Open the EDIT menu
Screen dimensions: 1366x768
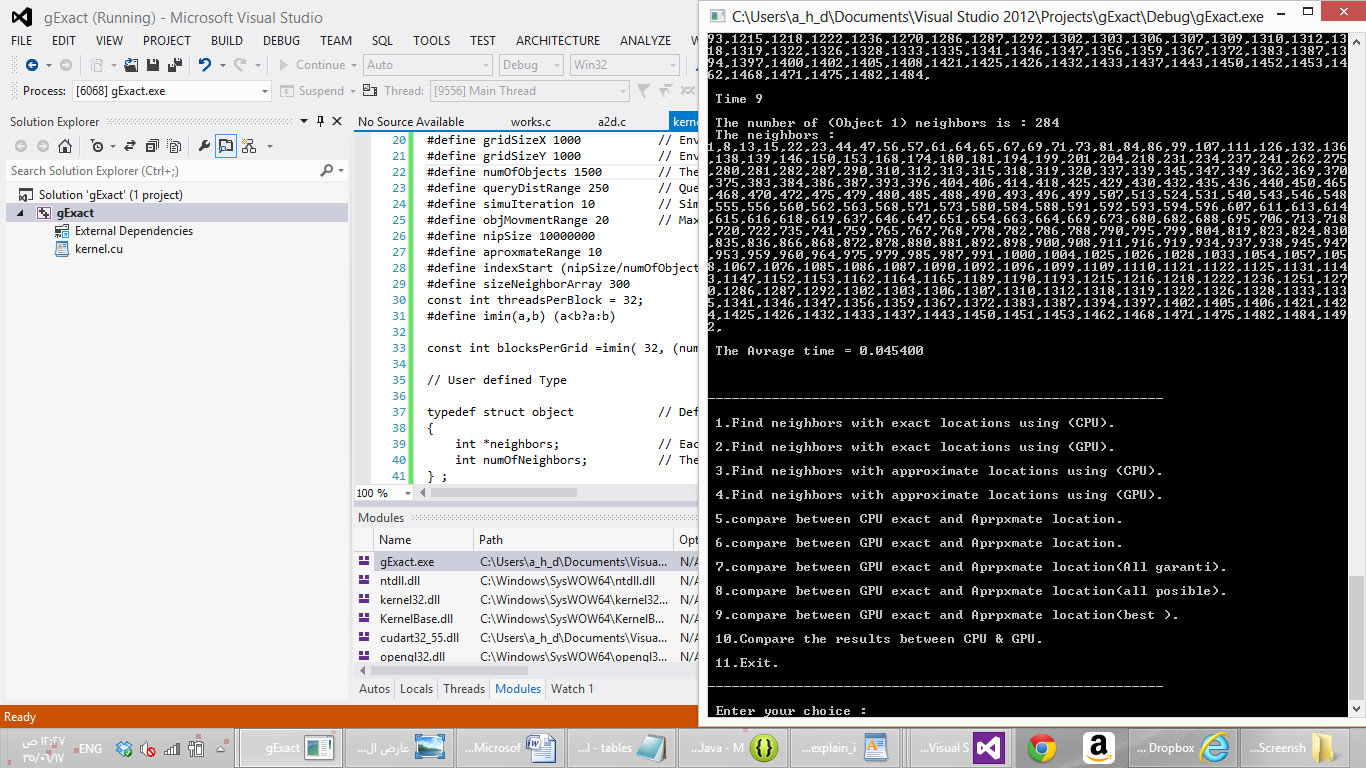click(x=64, y=41)
